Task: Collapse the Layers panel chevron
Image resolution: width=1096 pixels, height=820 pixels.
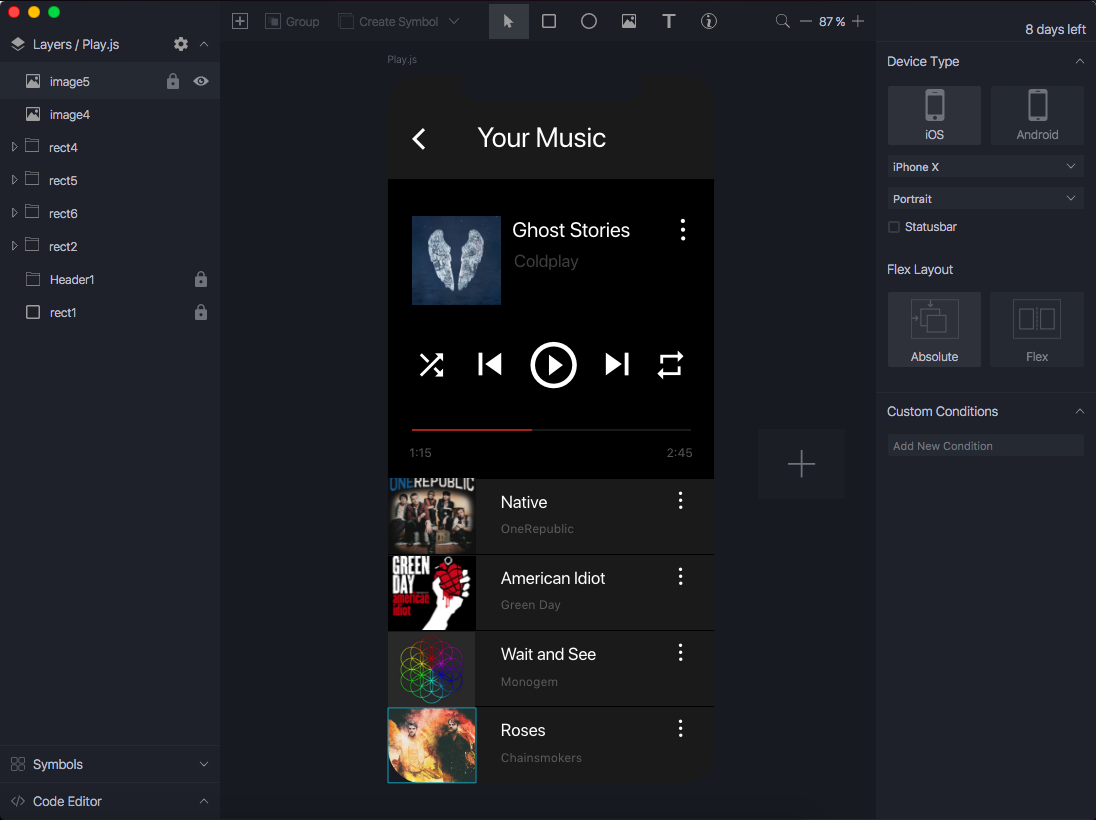Action: [x=203, y=44]
